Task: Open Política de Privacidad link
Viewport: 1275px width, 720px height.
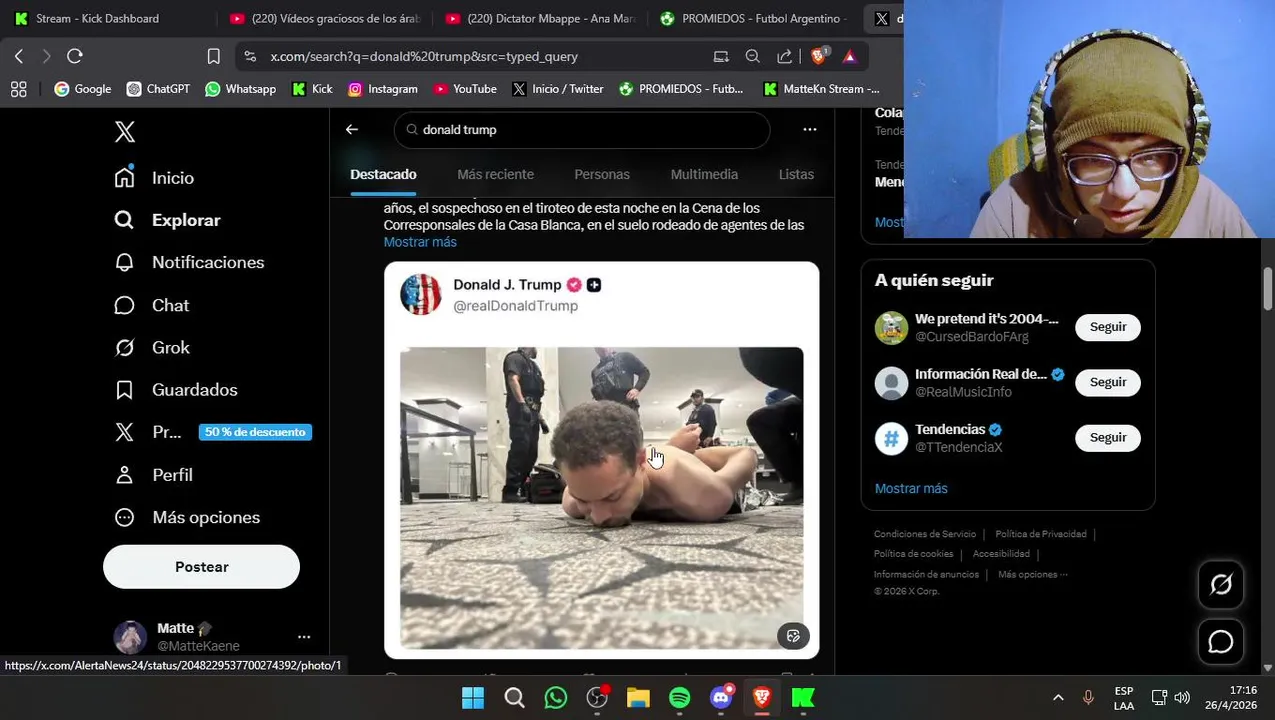Action: (x=1041, y=534)
